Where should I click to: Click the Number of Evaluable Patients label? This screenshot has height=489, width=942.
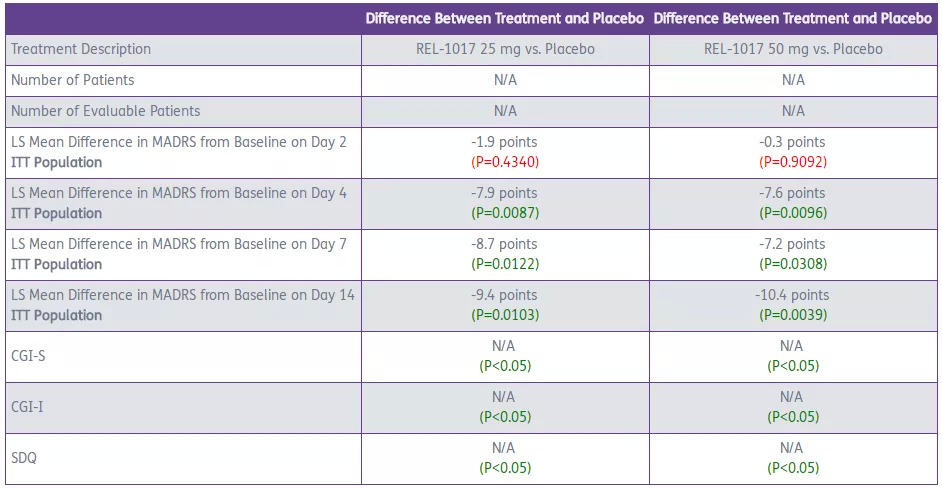pos(104,111)
